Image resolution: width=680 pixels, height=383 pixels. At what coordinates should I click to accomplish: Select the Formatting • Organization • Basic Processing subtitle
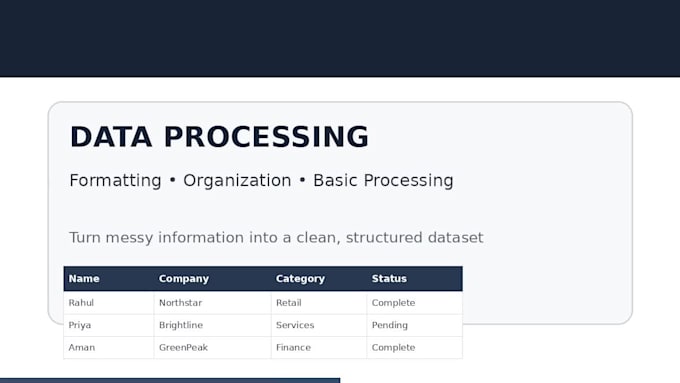click(261, 180)
